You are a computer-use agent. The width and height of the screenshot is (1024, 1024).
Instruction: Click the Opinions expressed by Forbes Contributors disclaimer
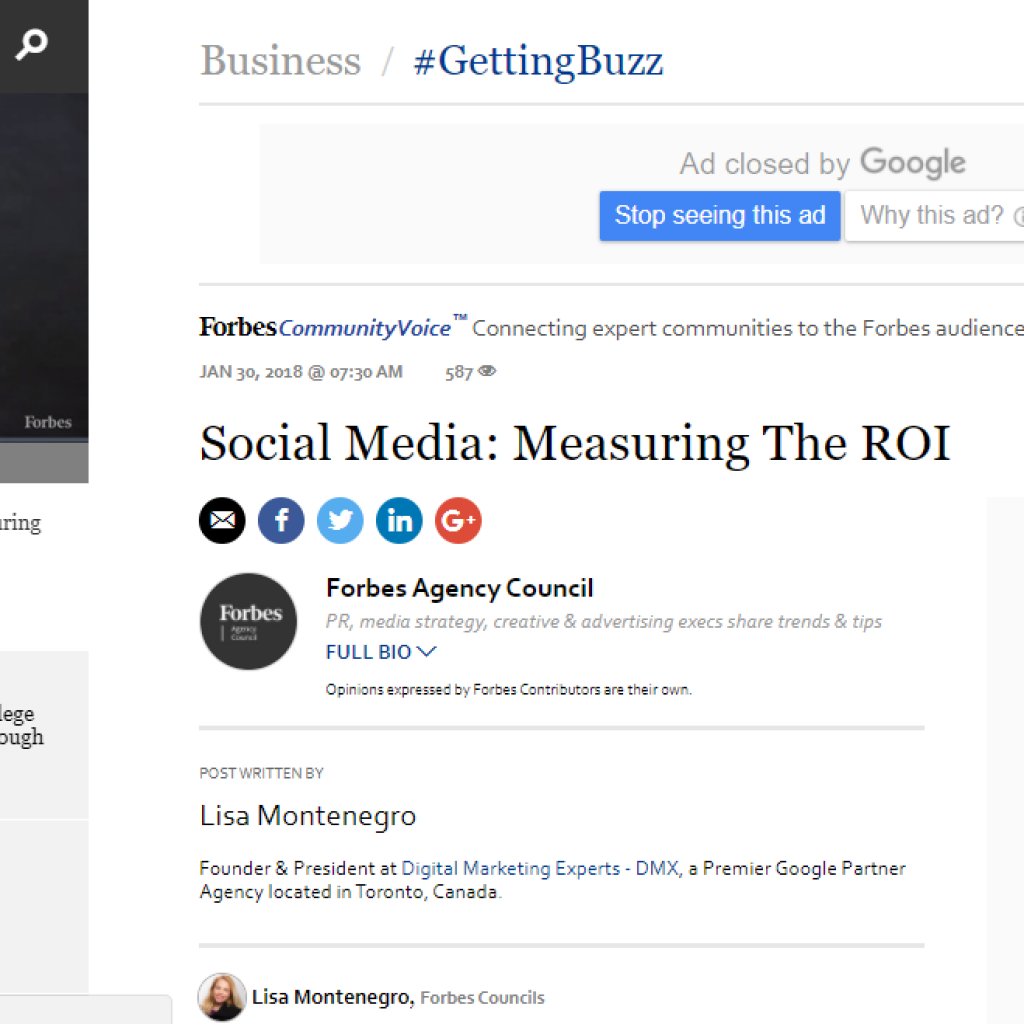509,690
